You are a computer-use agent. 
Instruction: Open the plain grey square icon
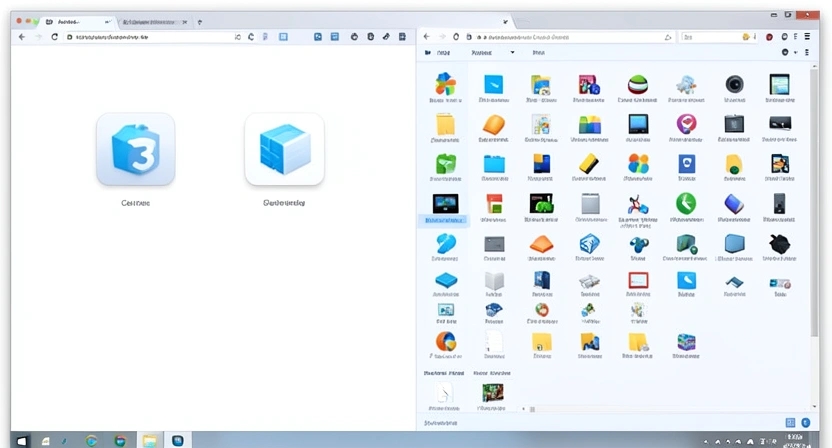tap(590, 204)
